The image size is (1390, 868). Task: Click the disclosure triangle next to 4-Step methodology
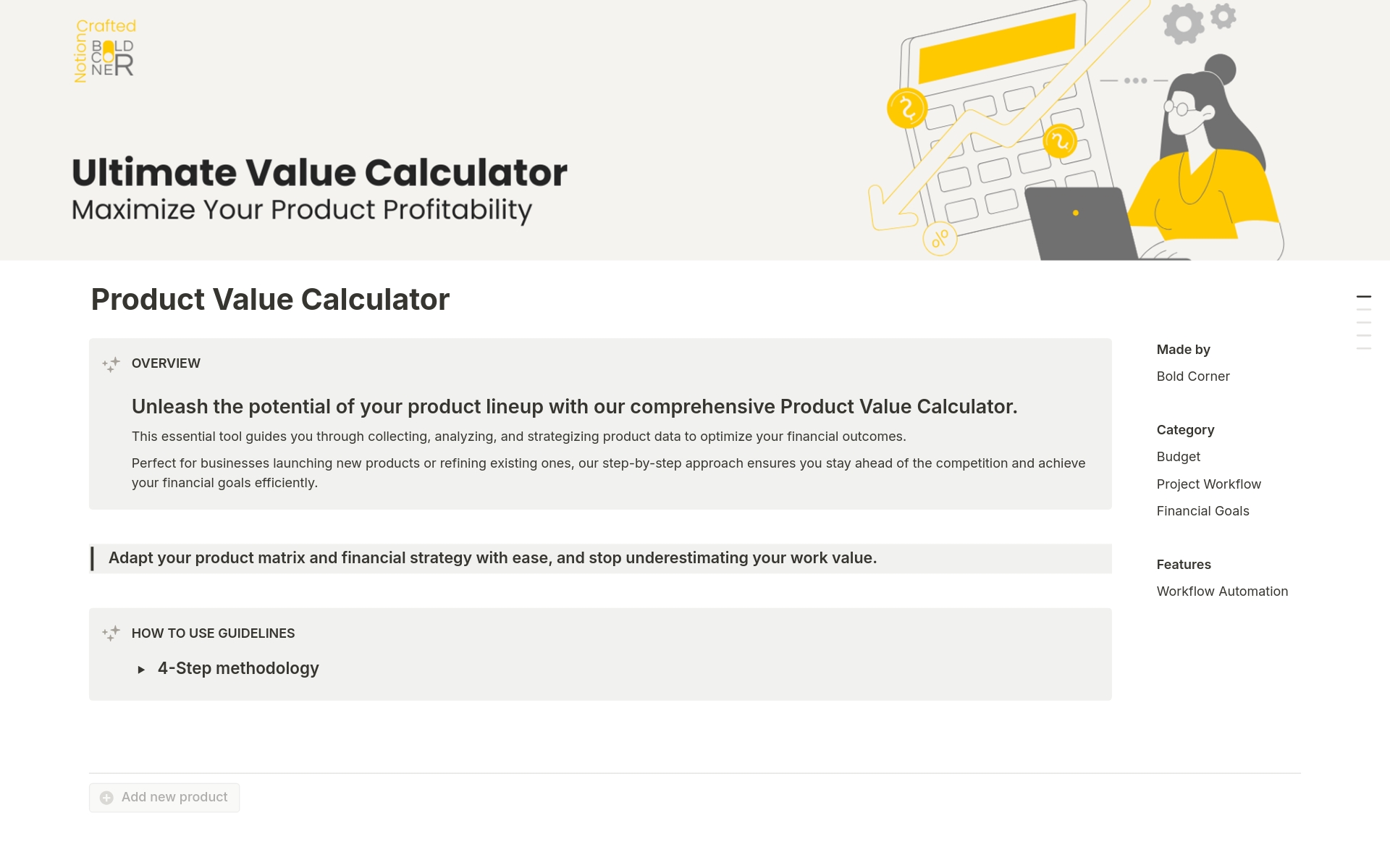click(142, 669)
